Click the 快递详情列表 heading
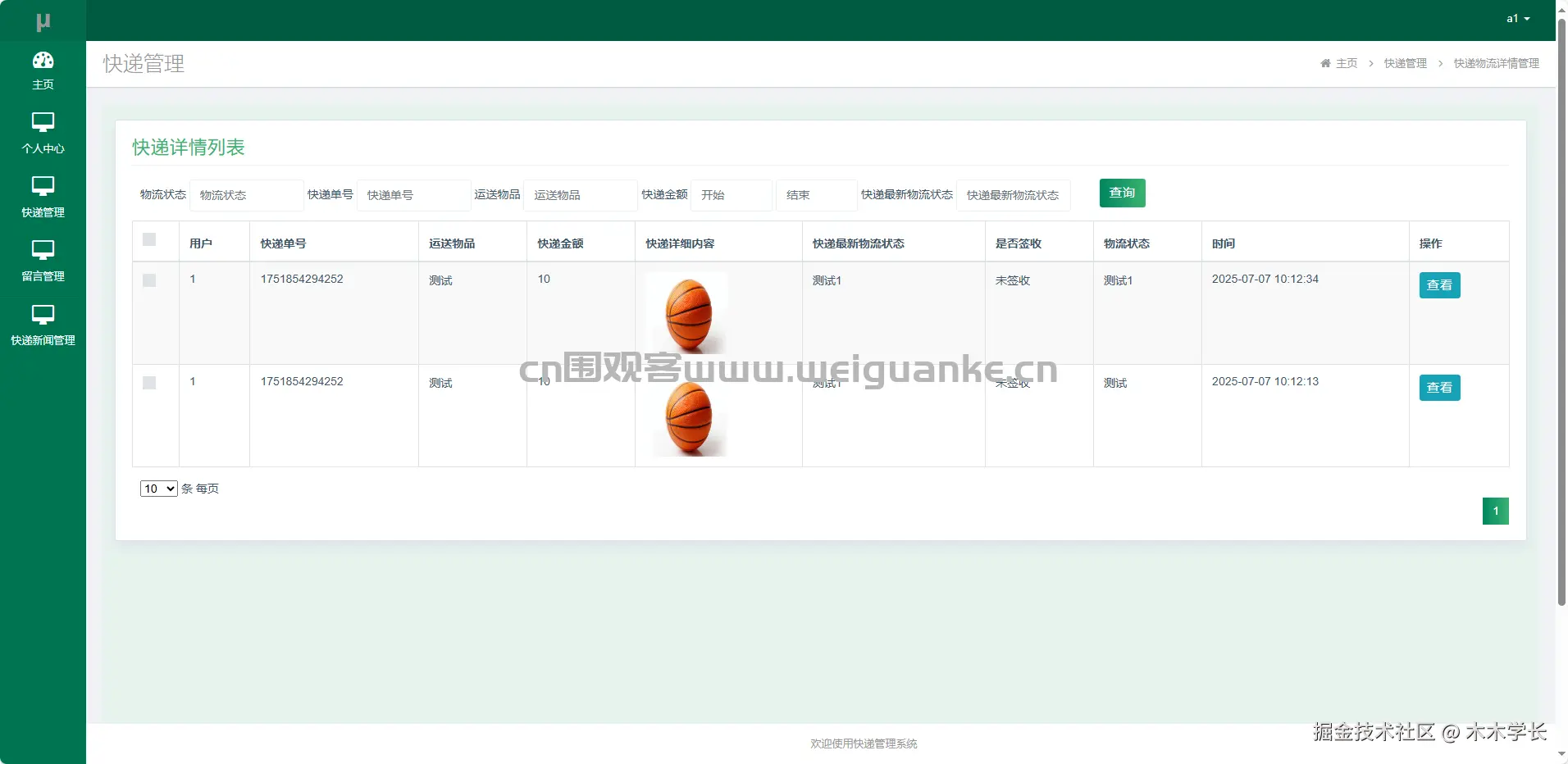This screenshot has height=764, width=1568. tap(189, 147)
